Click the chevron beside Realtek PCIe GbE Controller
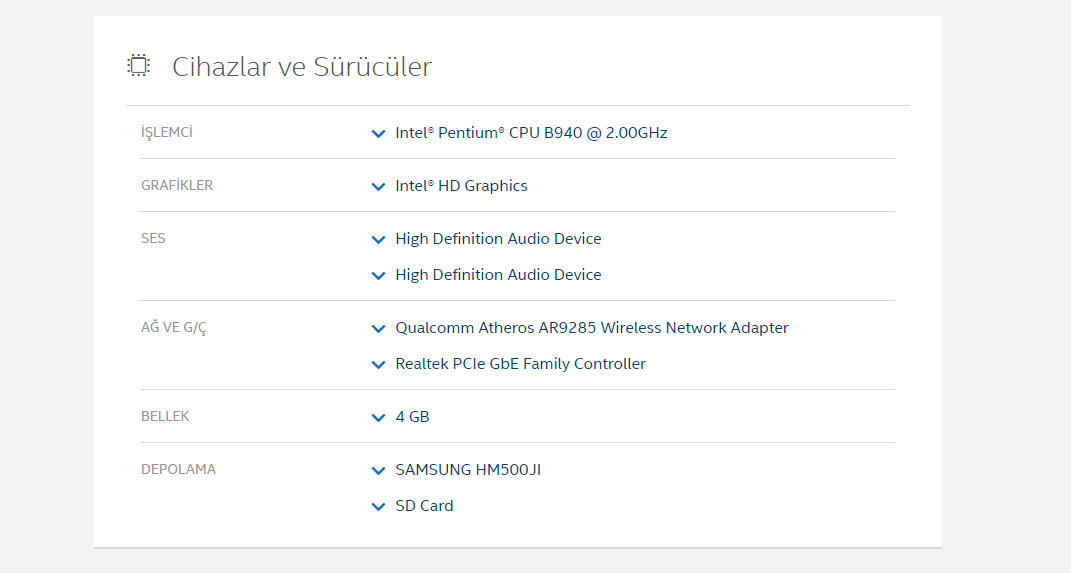This screenshot has height=573, width=1071. [378, 364]
